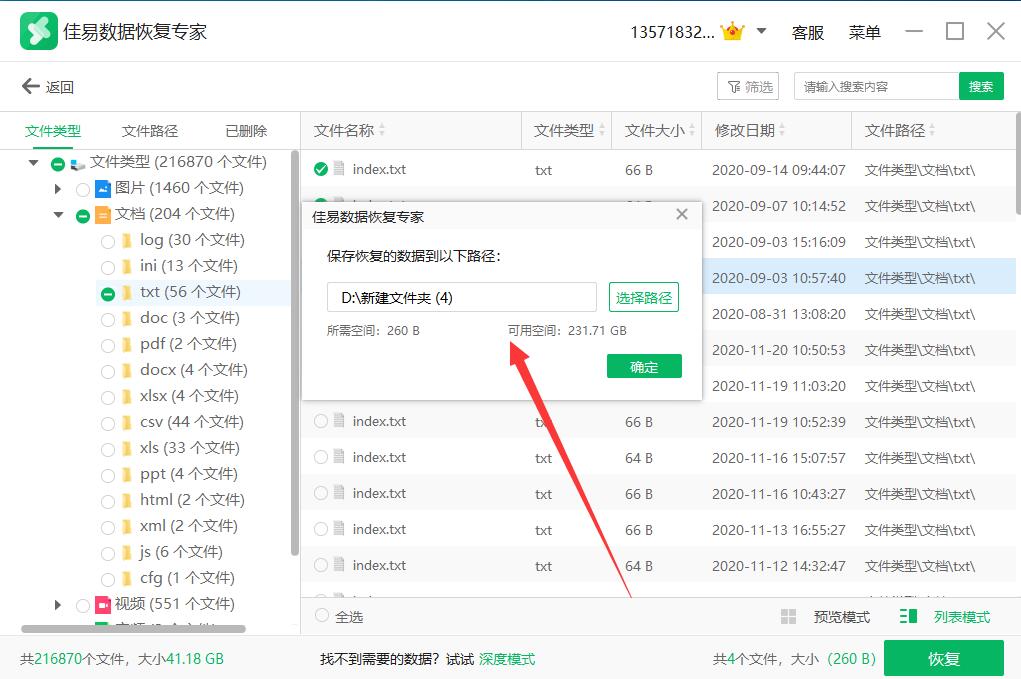The image size is (1021, 679).
Task: Check the csv (44 个文件) checkbox
Action: point(108,423)
